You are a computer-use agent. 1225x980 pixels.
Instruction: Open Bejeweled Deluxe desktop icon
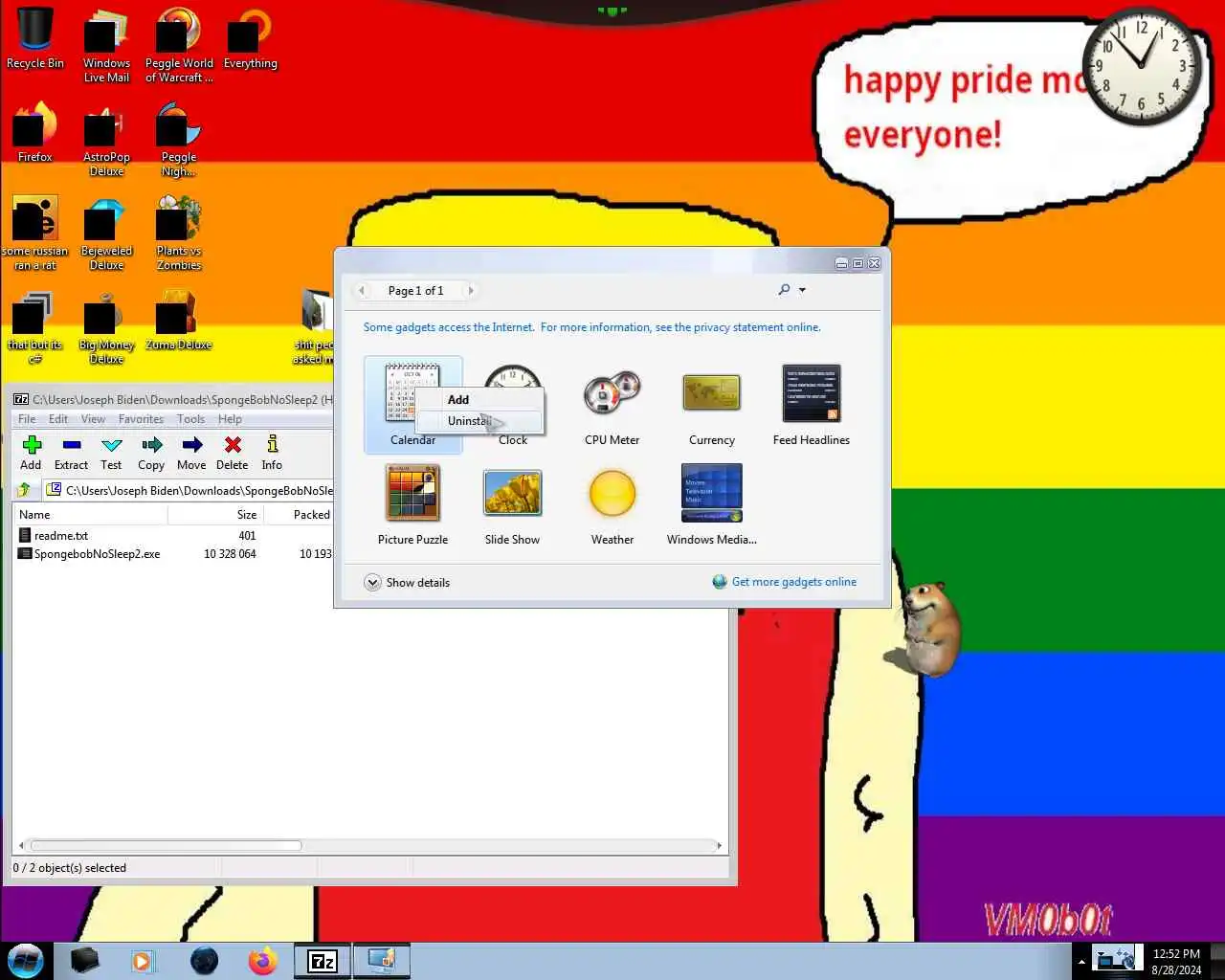[106, 233]
